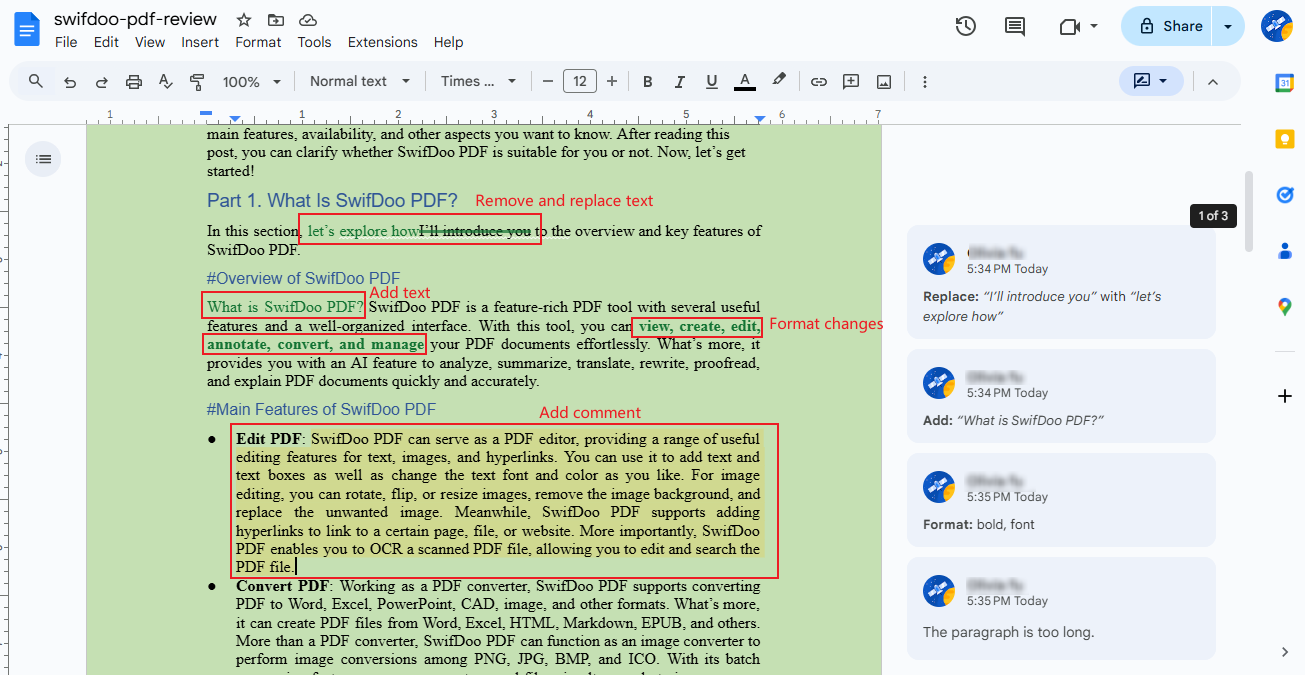
Task: Toggle underline formatting
Action: click(712, 82)
